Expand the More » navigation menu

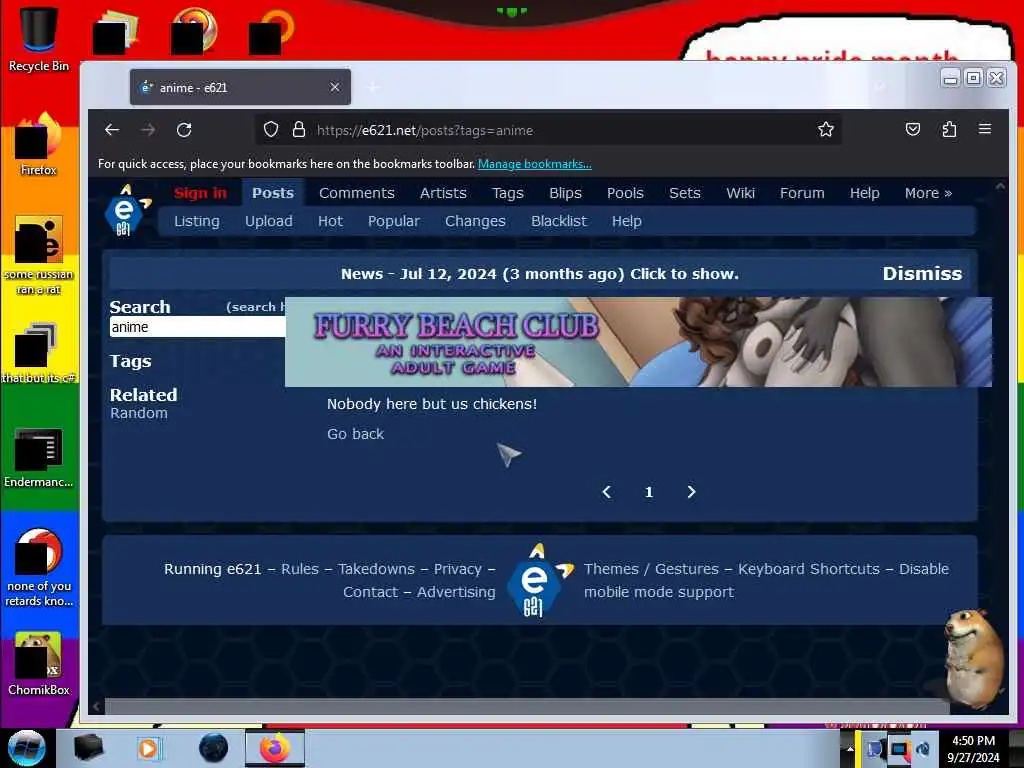click(928, 193)
